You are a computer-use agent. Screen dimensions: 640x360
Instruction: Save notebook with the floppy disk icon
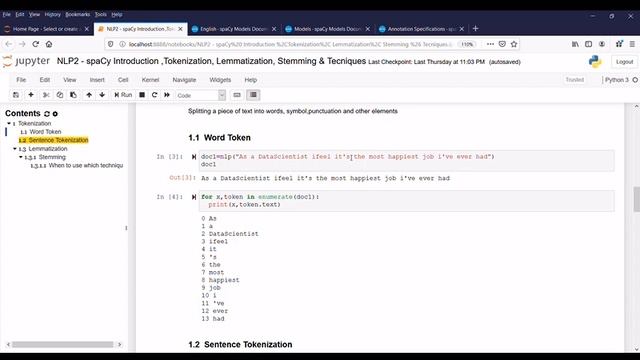tap(16, 95)
